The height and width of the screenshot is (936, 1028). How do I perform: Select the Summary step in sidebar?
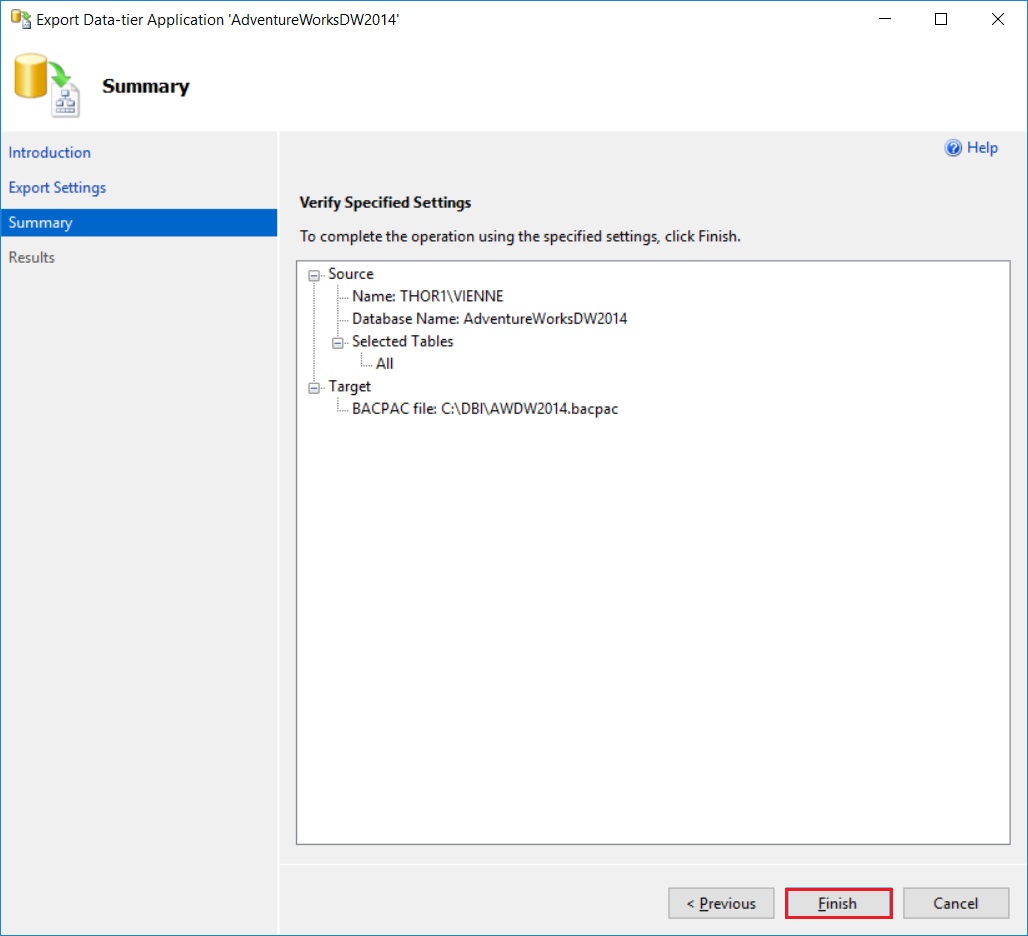[x=139, y=223]
